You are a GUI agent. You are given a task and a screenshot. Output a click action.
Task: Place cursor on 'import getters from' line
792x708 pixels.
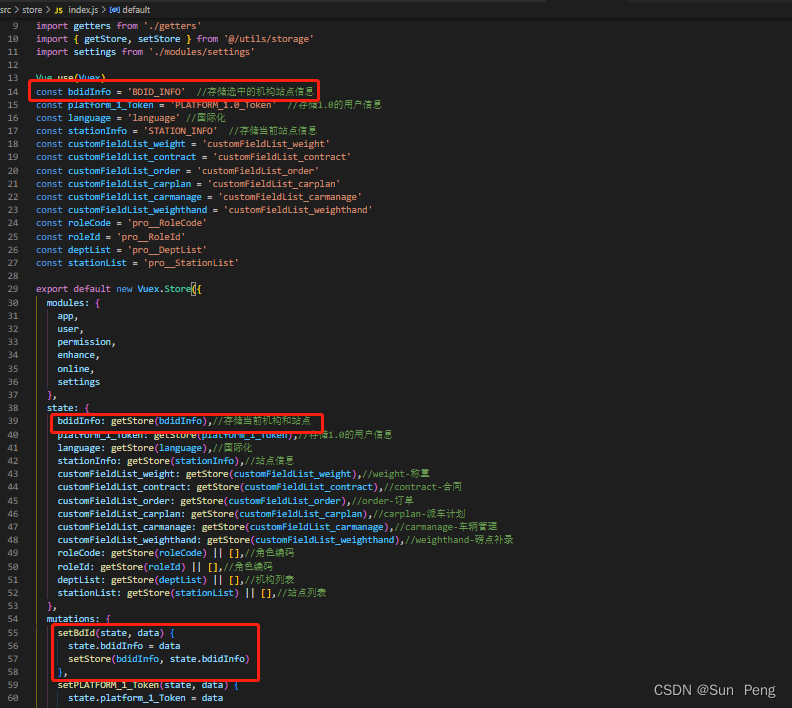(119, 26)
